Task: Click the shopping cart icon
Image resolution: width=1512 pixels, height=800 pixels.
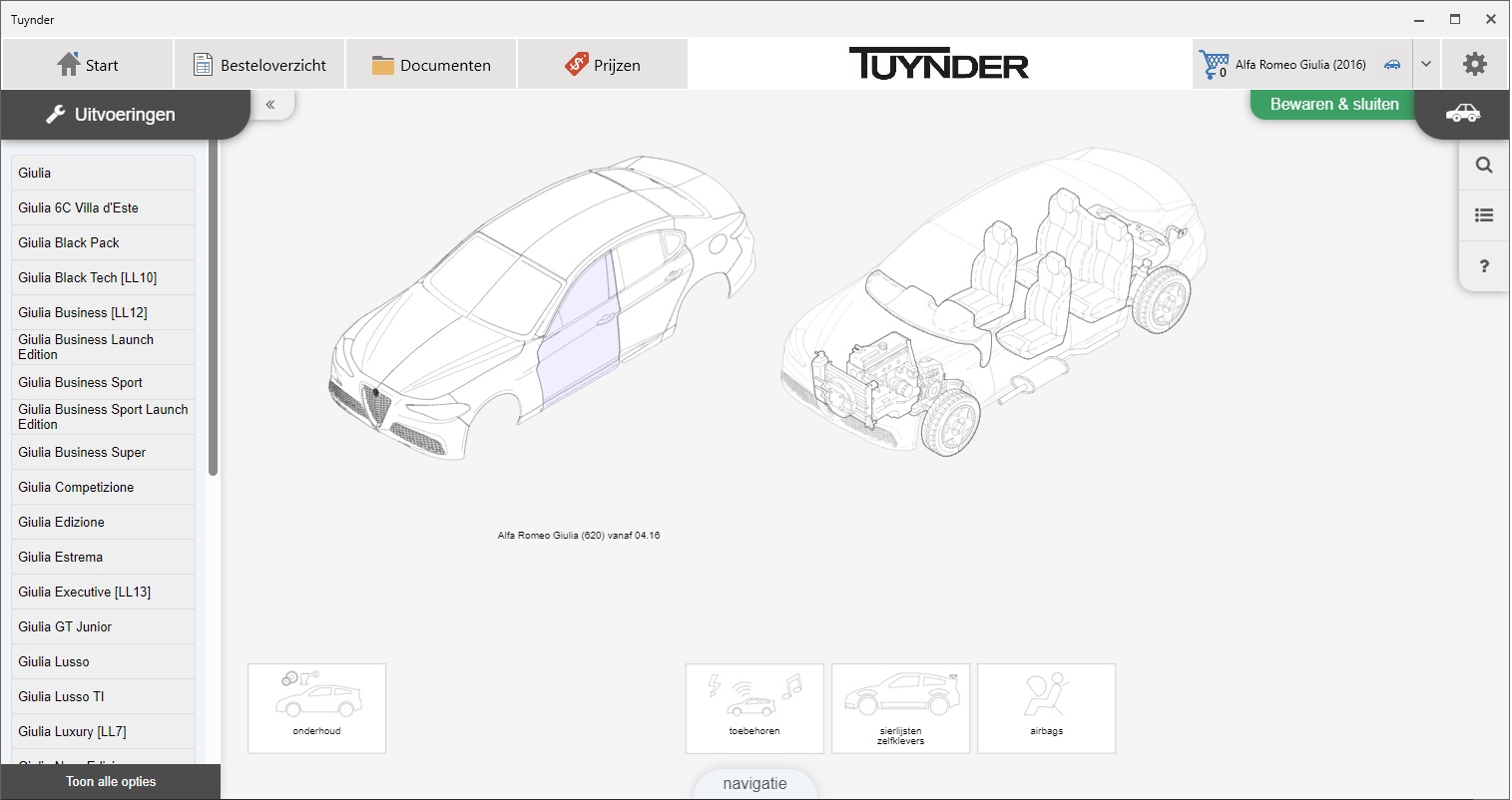Action: pos(1214,65)
